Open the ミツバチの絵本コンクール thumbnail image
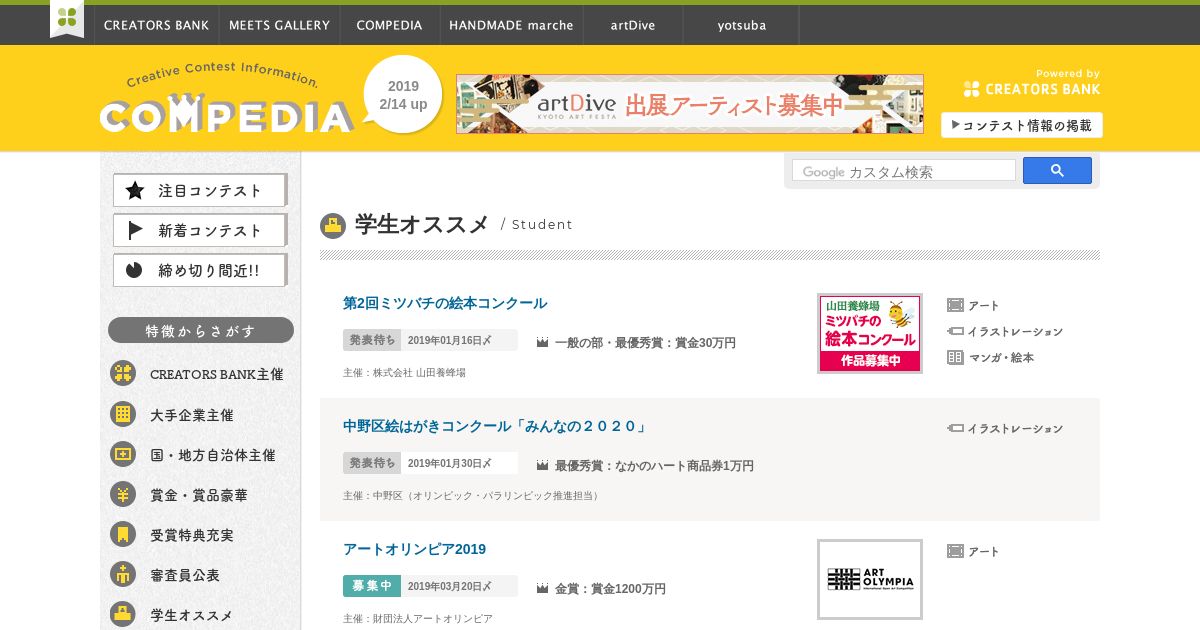 tap(870, 333)
